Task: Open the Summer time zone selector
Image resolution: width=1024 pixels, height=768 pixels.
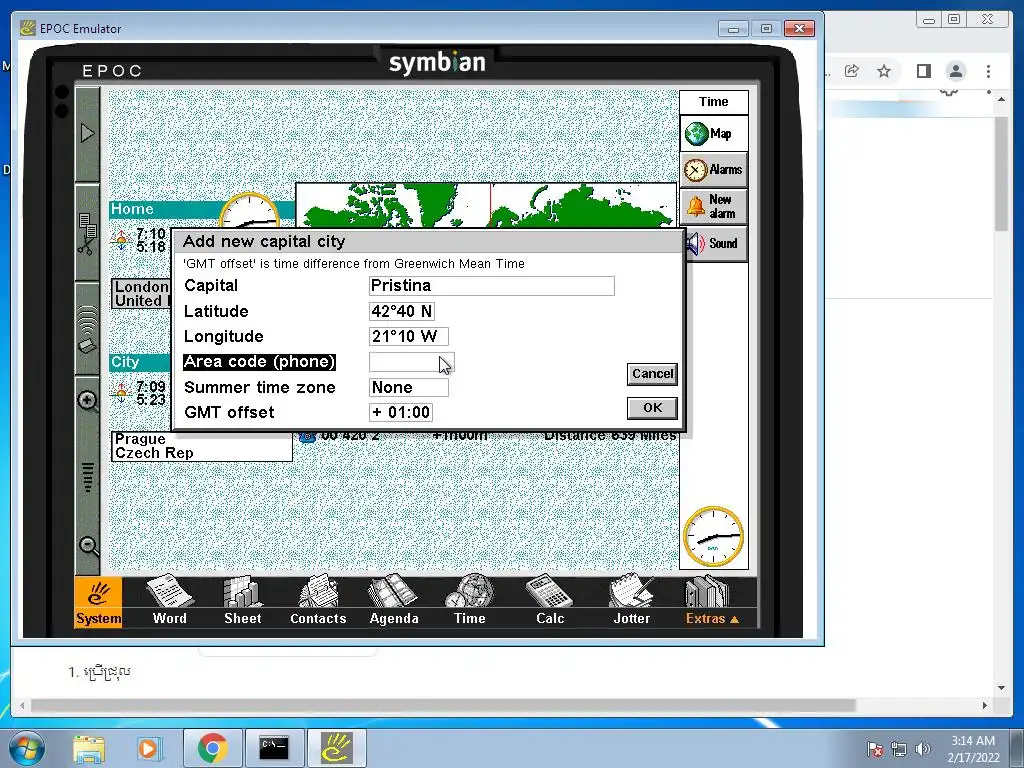Action: (409, 387)
